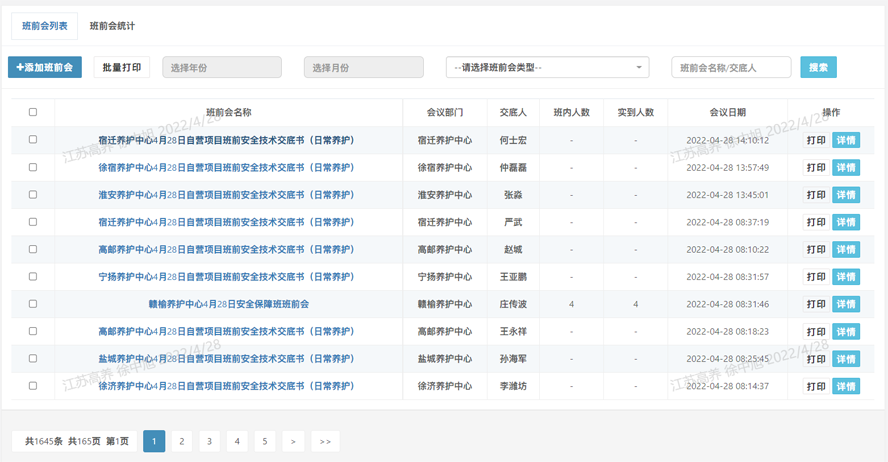This screenshot has height=462, width=888.
Task: Open the 选择年份 year picker
Action: [221, 67]
